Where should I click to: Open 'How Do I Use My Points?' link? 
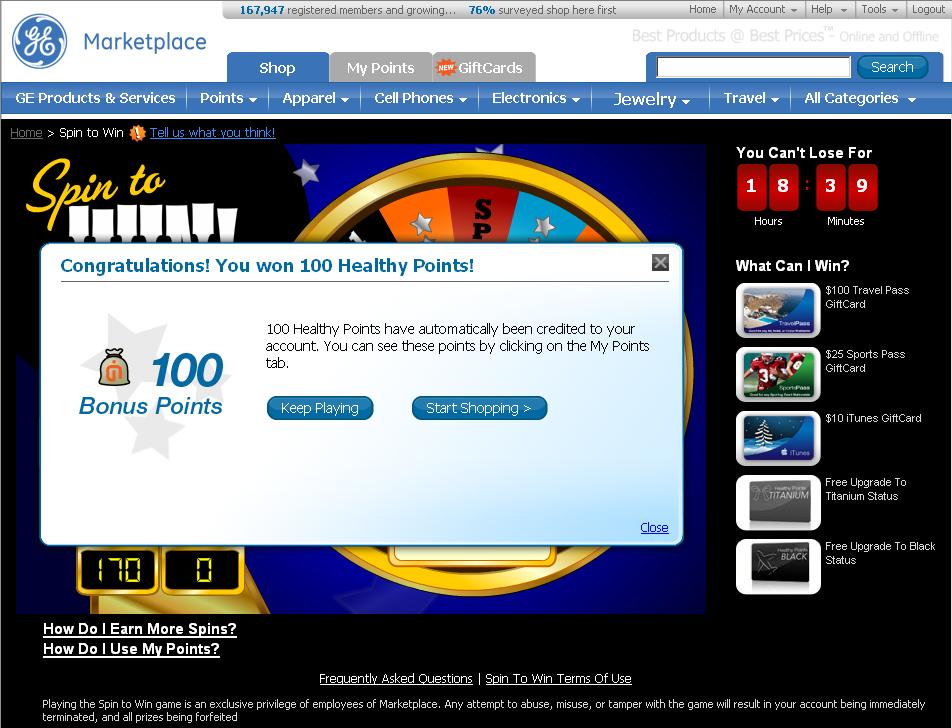131,649
